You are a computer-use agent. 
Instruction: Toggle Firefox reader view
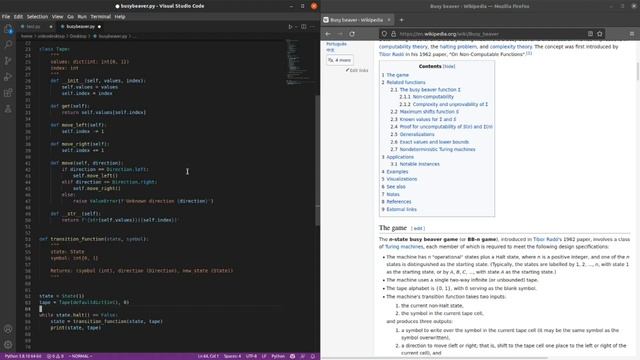tap(590, 34)
